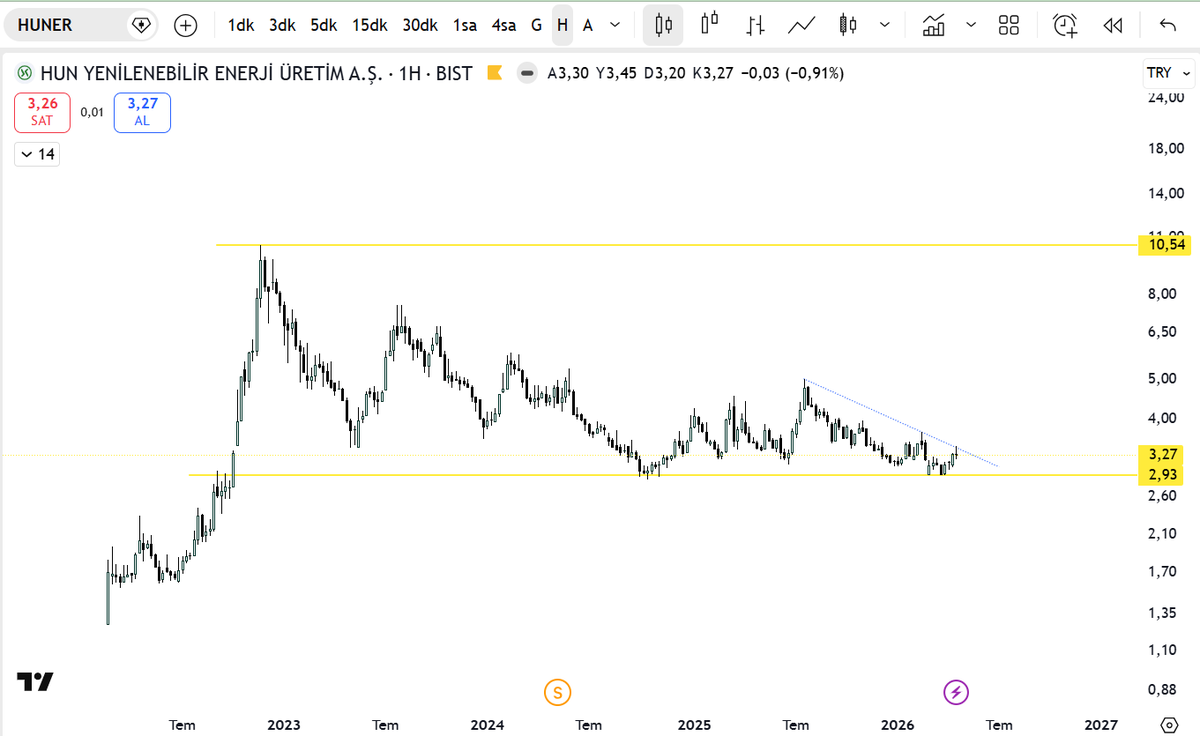
Task: Select the bars chart style
Action: coord(756,25)
